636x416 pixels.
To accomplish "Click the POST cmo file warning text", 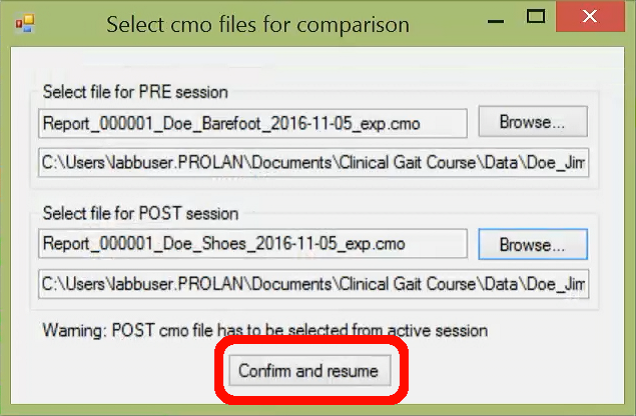I will (x=265, y=330).
